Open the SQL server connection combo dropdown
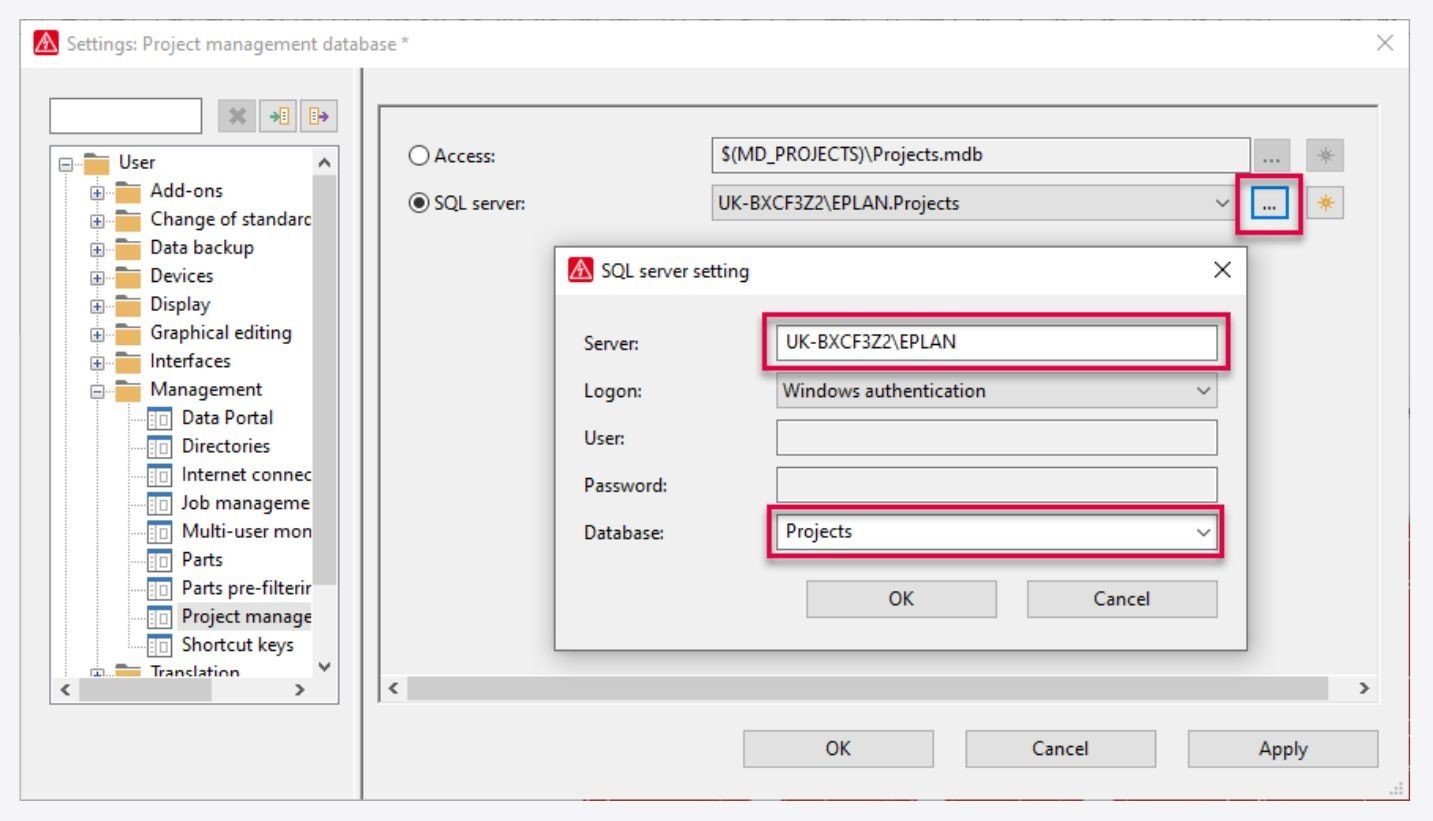Image resolution: width=1433 pixels, height=821 pixels. [x=1222, y=202]
